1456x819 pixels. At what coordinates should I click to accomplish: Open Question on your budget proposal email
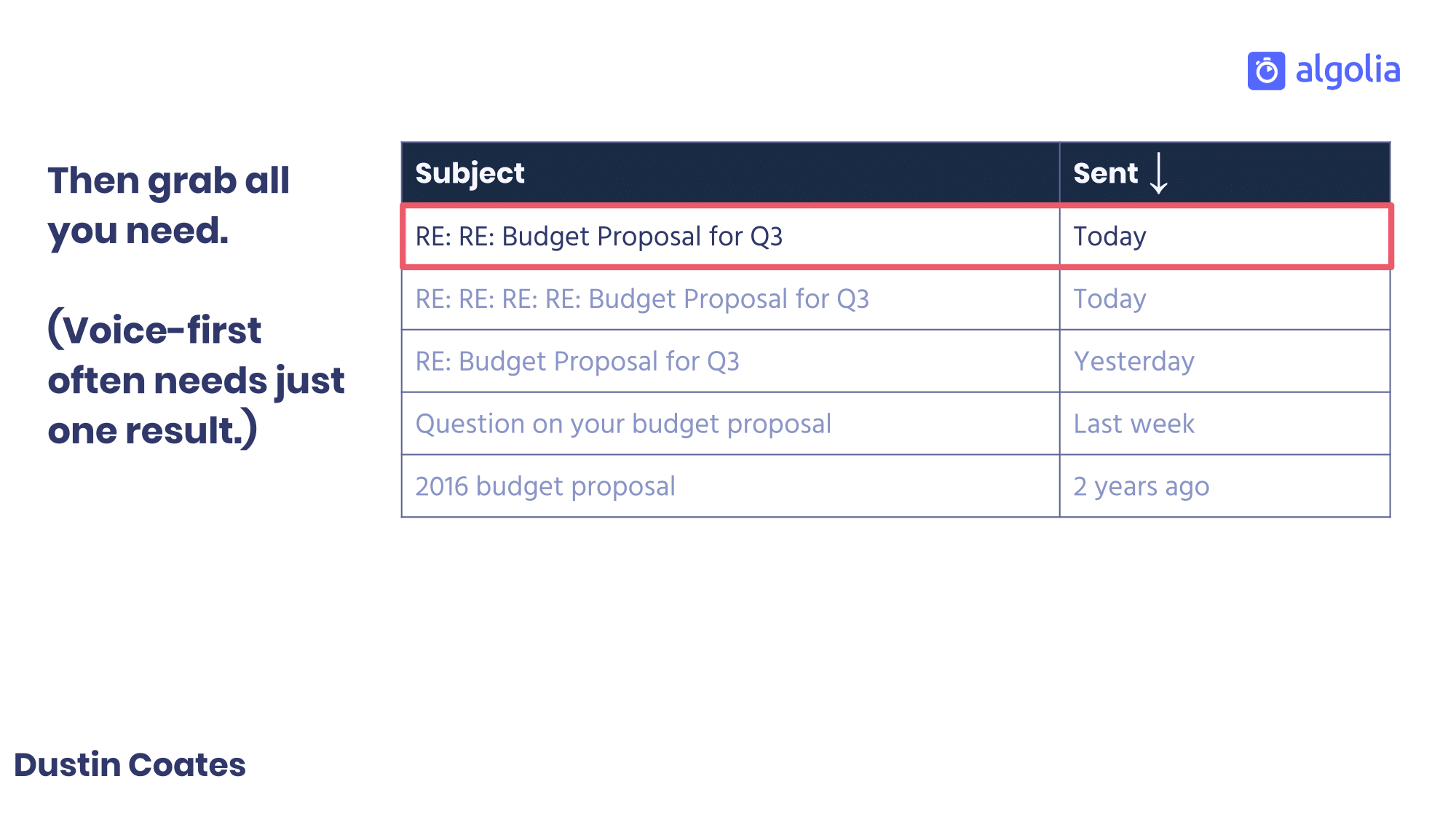pos(623,424)
